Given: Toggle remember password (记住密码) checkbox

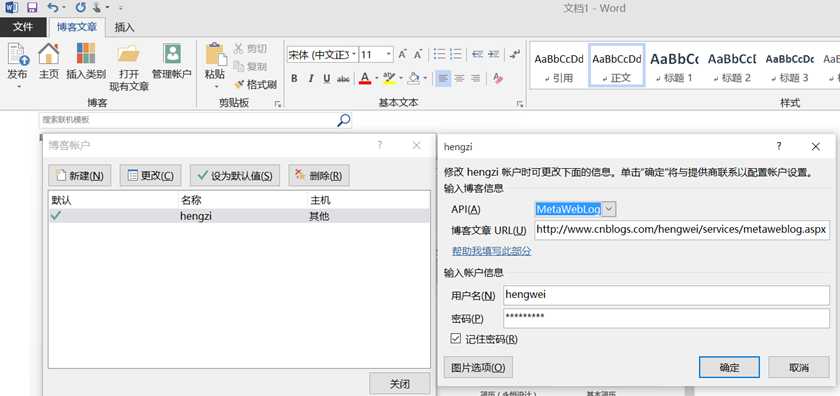Looking at the screenshot, I should 456,339.
